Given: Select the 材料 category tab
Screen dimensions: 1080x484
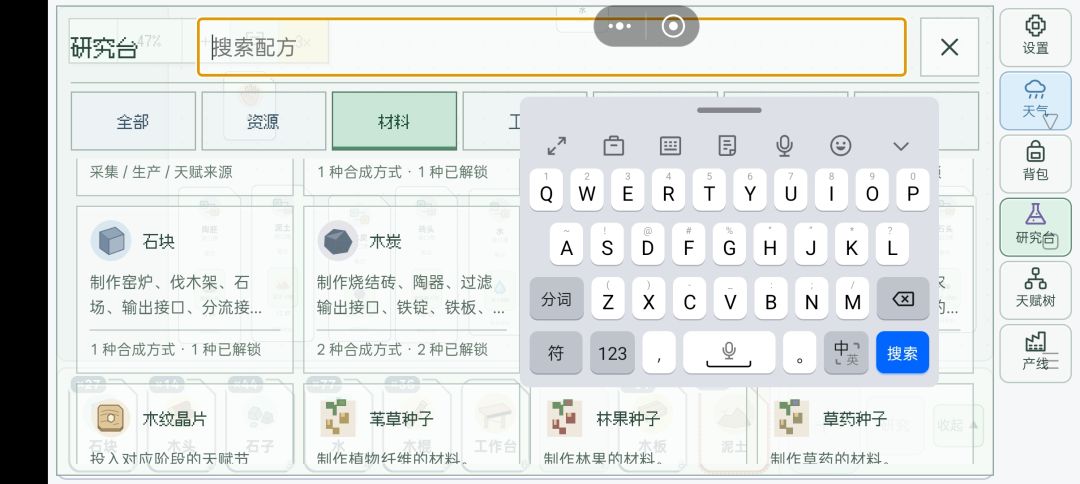Looking at the screenshot, I should click(394, 121).
